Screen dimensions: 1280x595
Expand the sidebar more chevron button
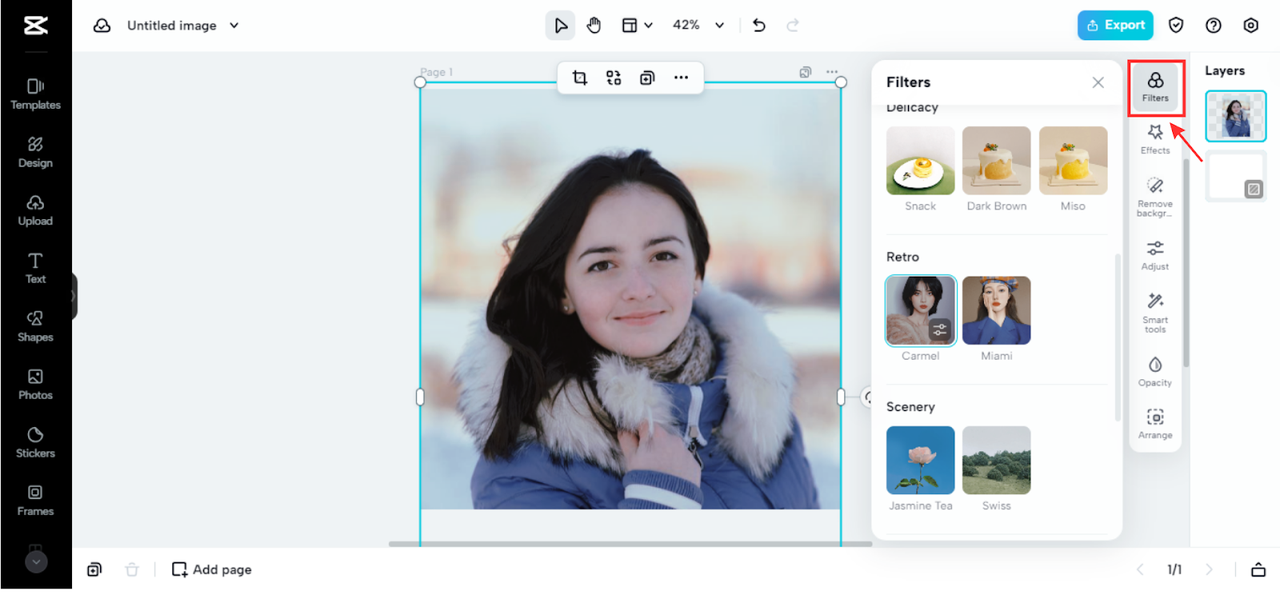click(36, 562)
